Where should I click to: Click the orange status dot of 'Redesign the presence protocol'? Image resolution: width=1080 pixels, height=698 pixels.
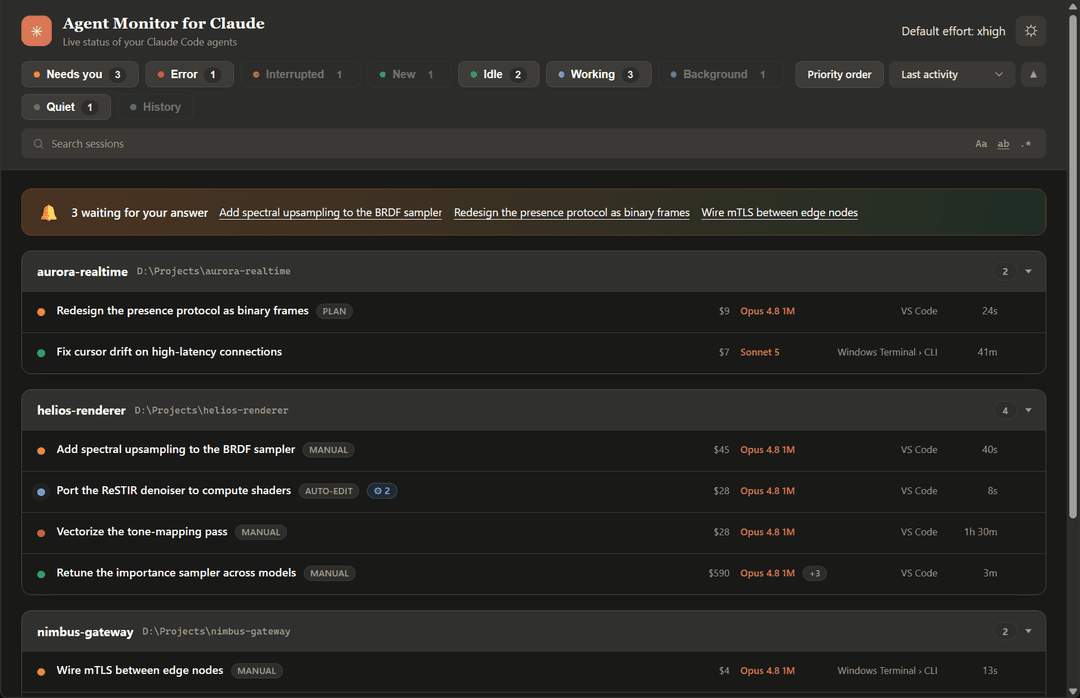coord(41,312)
